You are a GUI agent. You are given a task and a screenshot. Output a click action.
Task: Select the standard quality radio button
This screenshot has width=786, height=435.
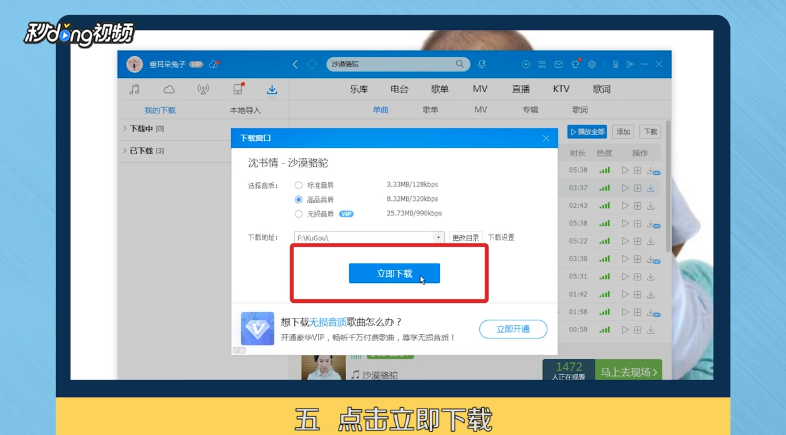point(299,185)
